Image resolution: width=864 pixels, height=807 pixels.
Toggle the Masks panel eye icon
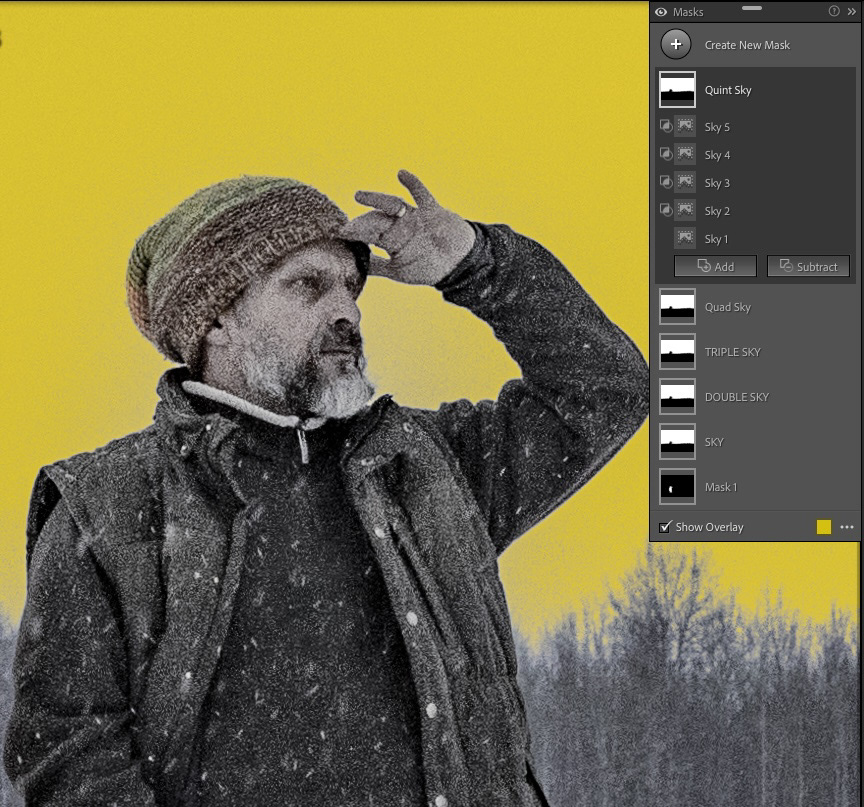click(x=661, y=12)
